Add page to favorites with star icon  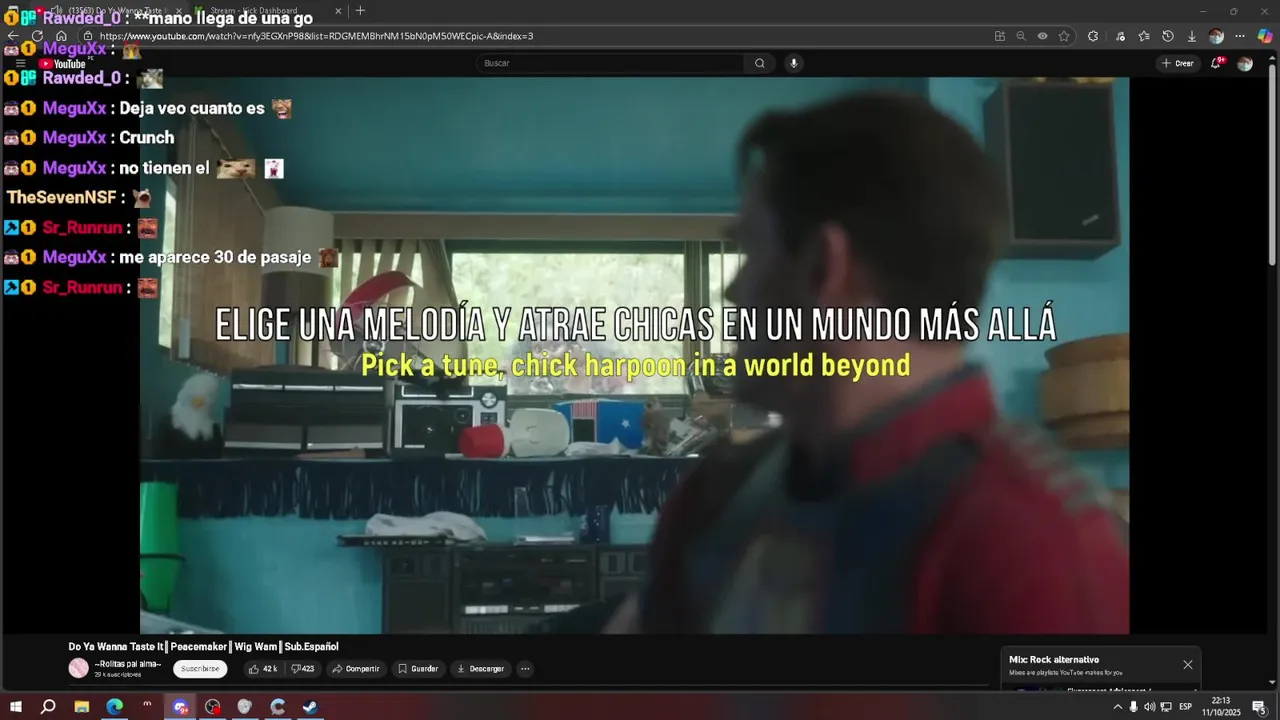point(1064,36)
